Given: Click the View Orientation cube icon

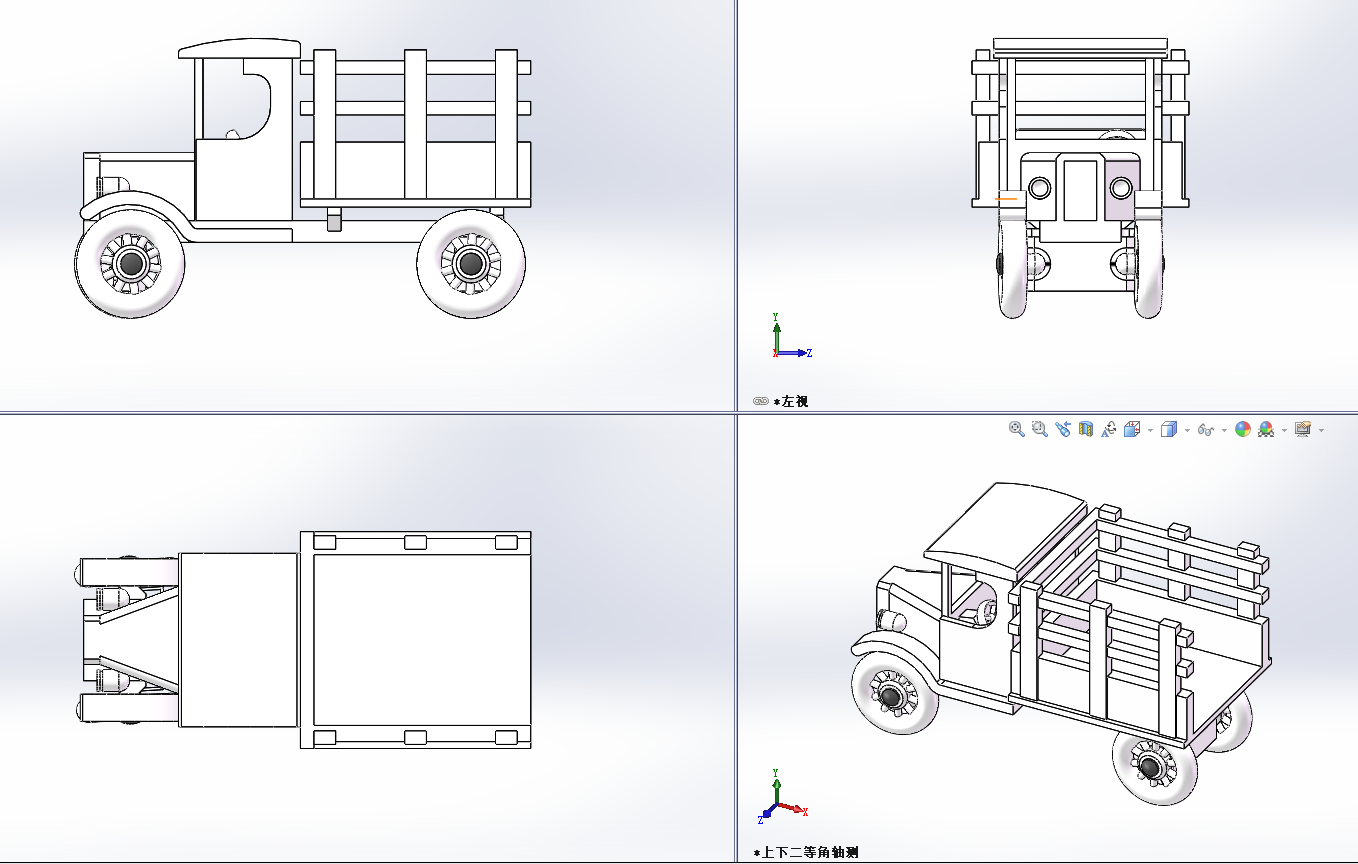Looking at the screenshot, I should [1132, 429].
